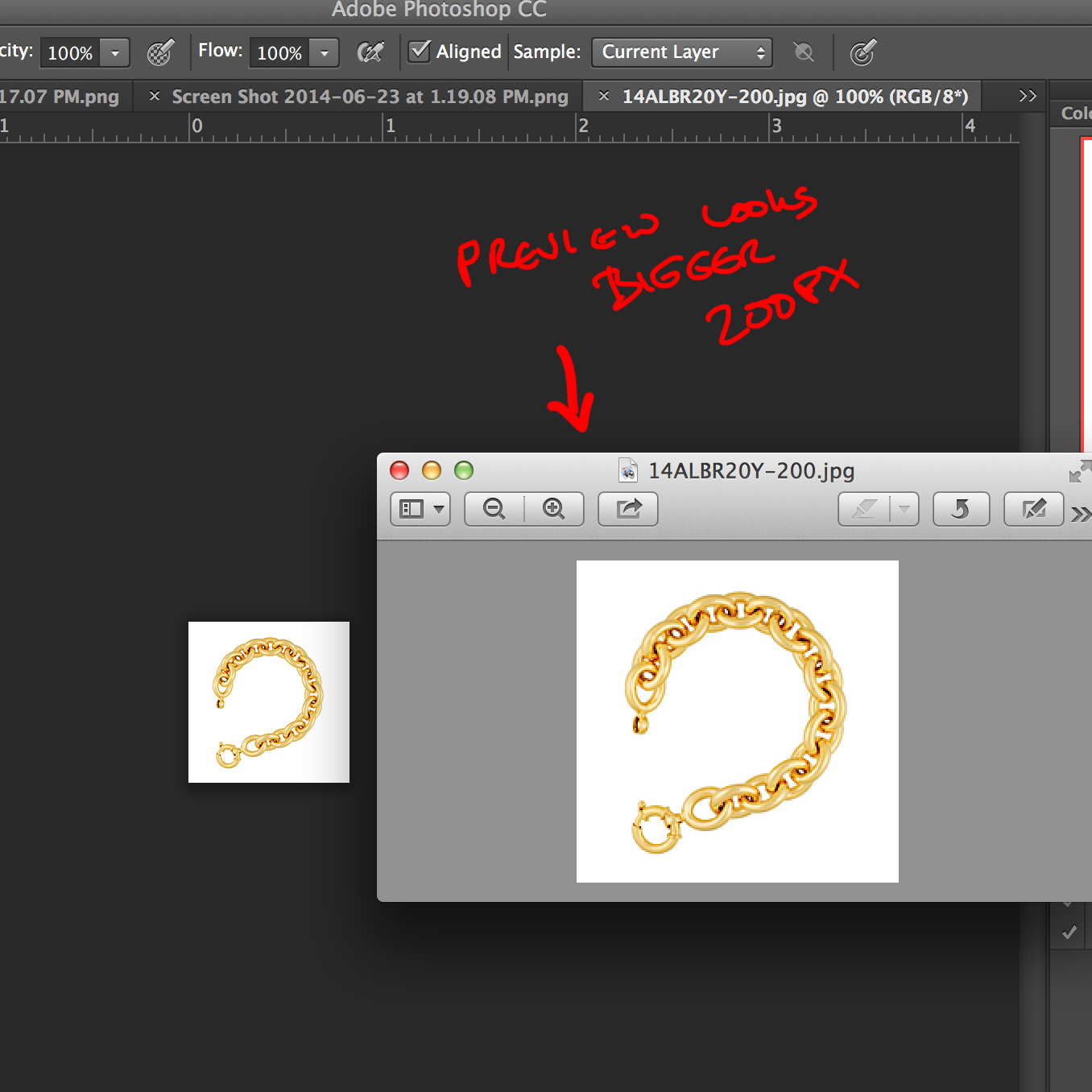
Task: Click the Preview highlight pen button
Action: [864, 509]
